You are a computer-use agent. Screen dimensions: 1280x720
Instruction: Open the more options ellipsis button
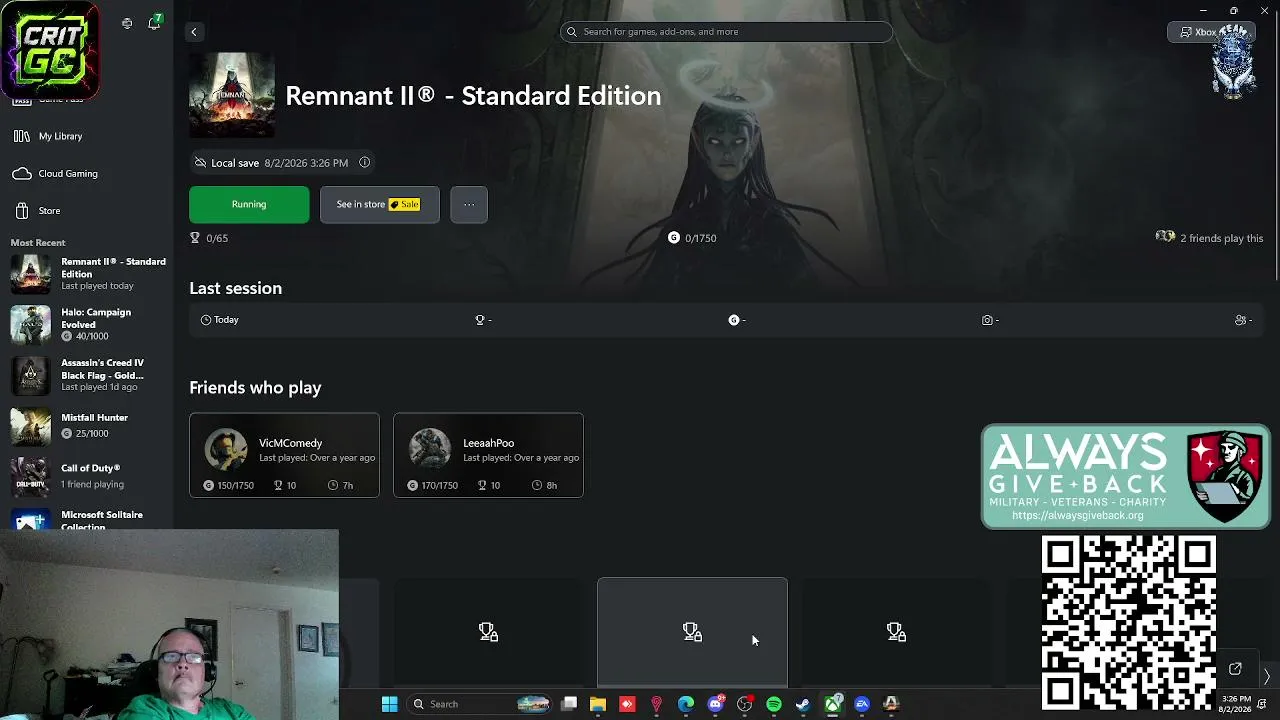click(x=469, y=204)
